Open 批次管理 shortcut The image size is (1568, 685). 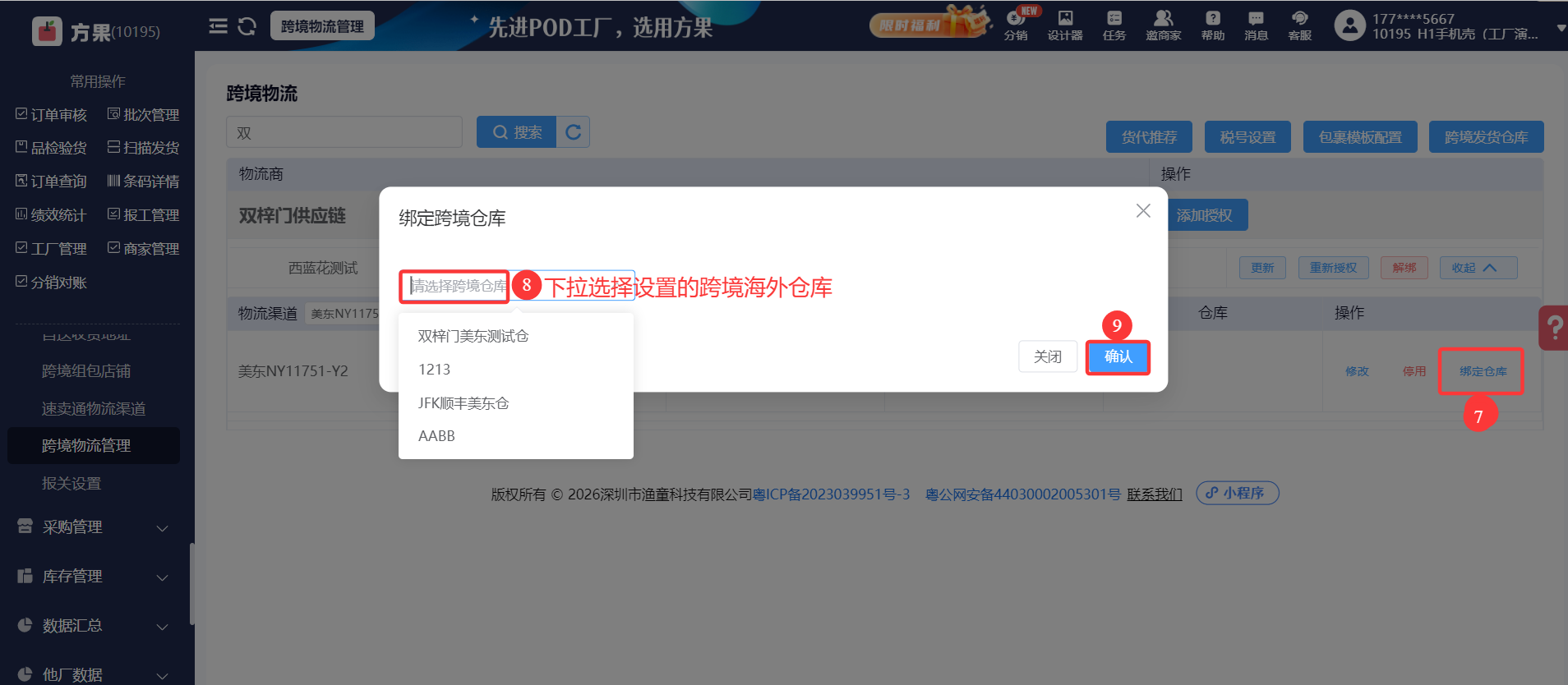(x=143, y=114)
